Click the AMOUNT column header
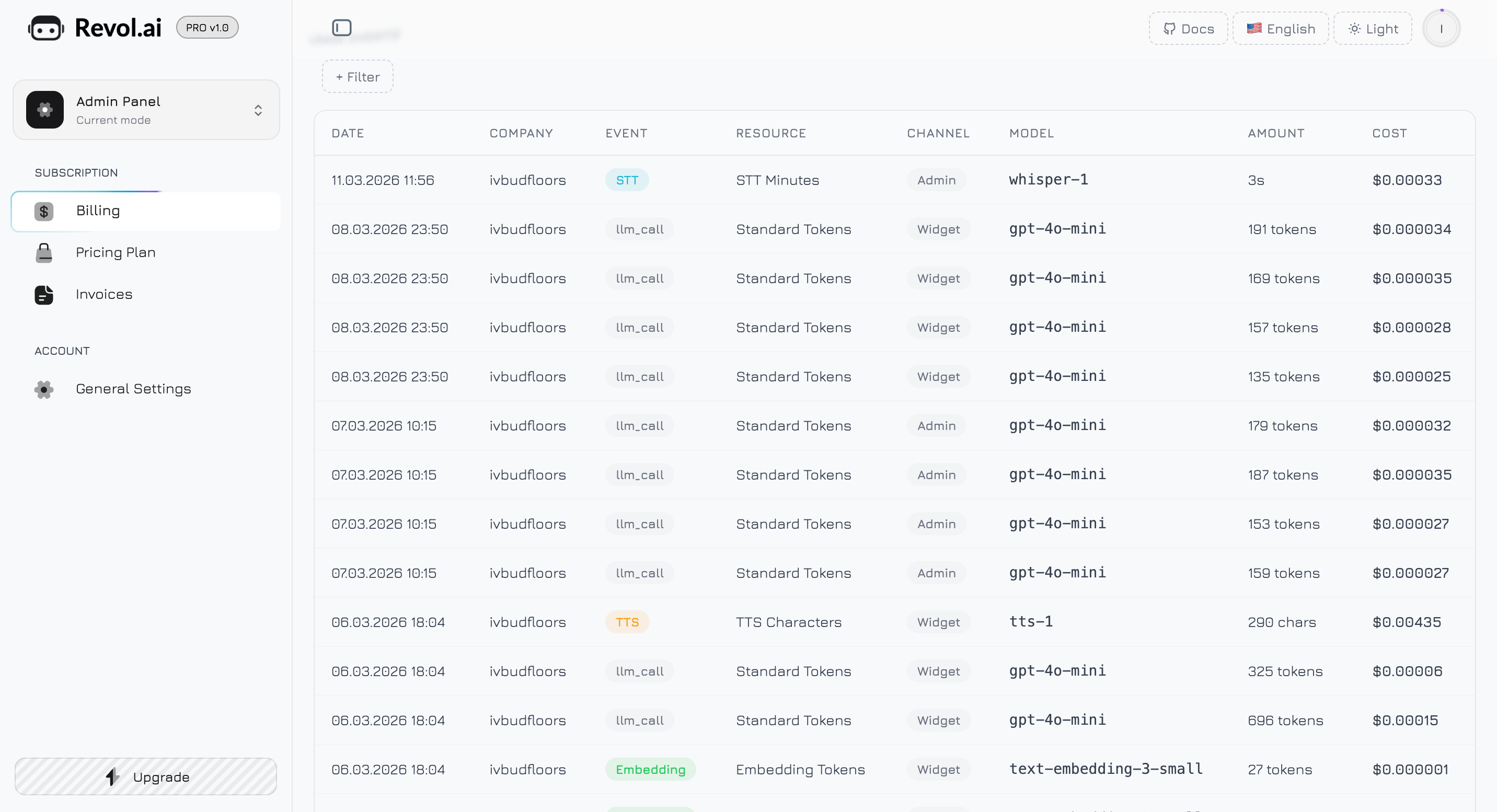This screenshot has height=812, width=1497. pyautogui.click(x=1275, y=133)
